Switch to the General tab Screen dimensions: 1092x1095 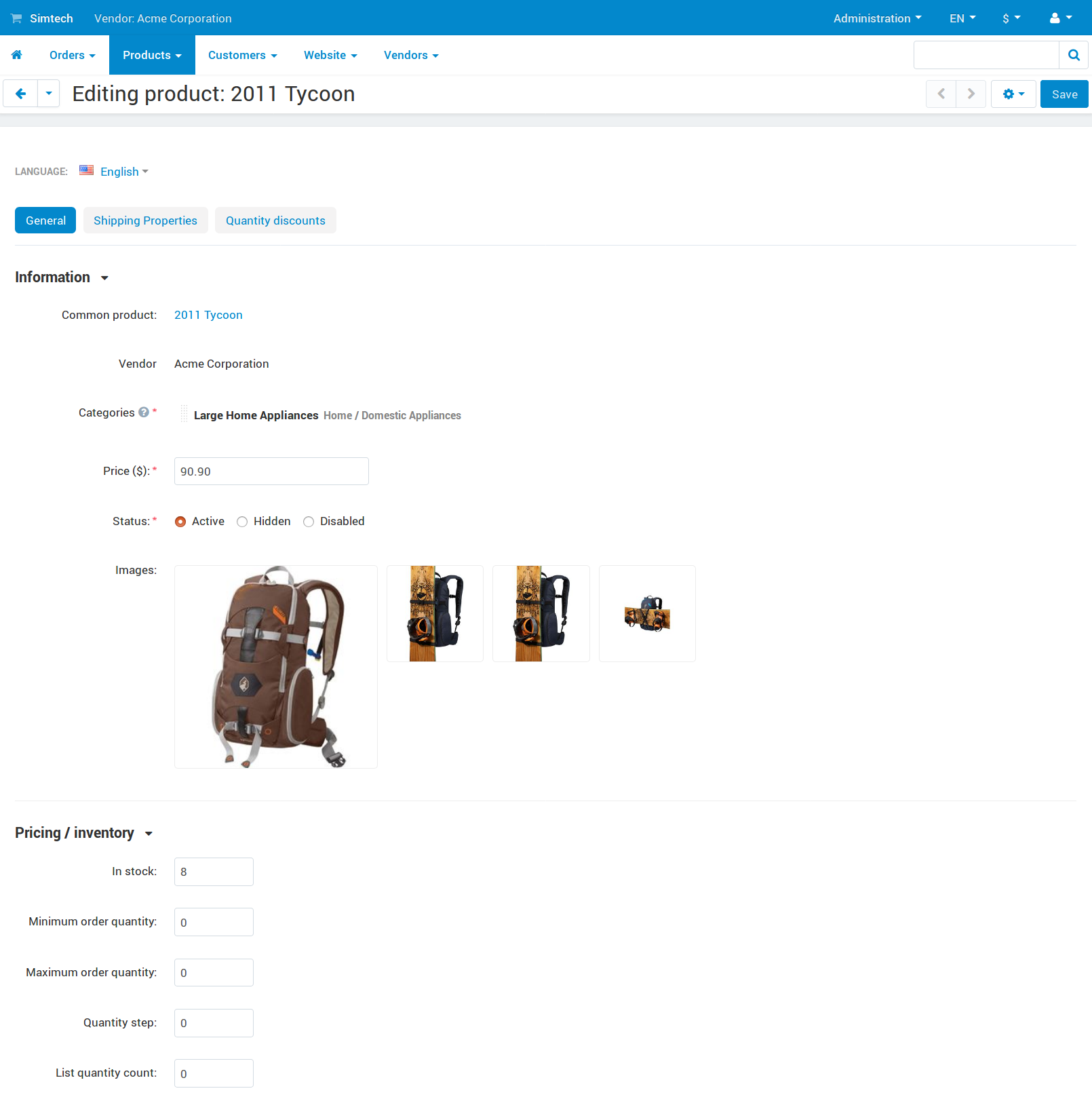pos(45,220)
